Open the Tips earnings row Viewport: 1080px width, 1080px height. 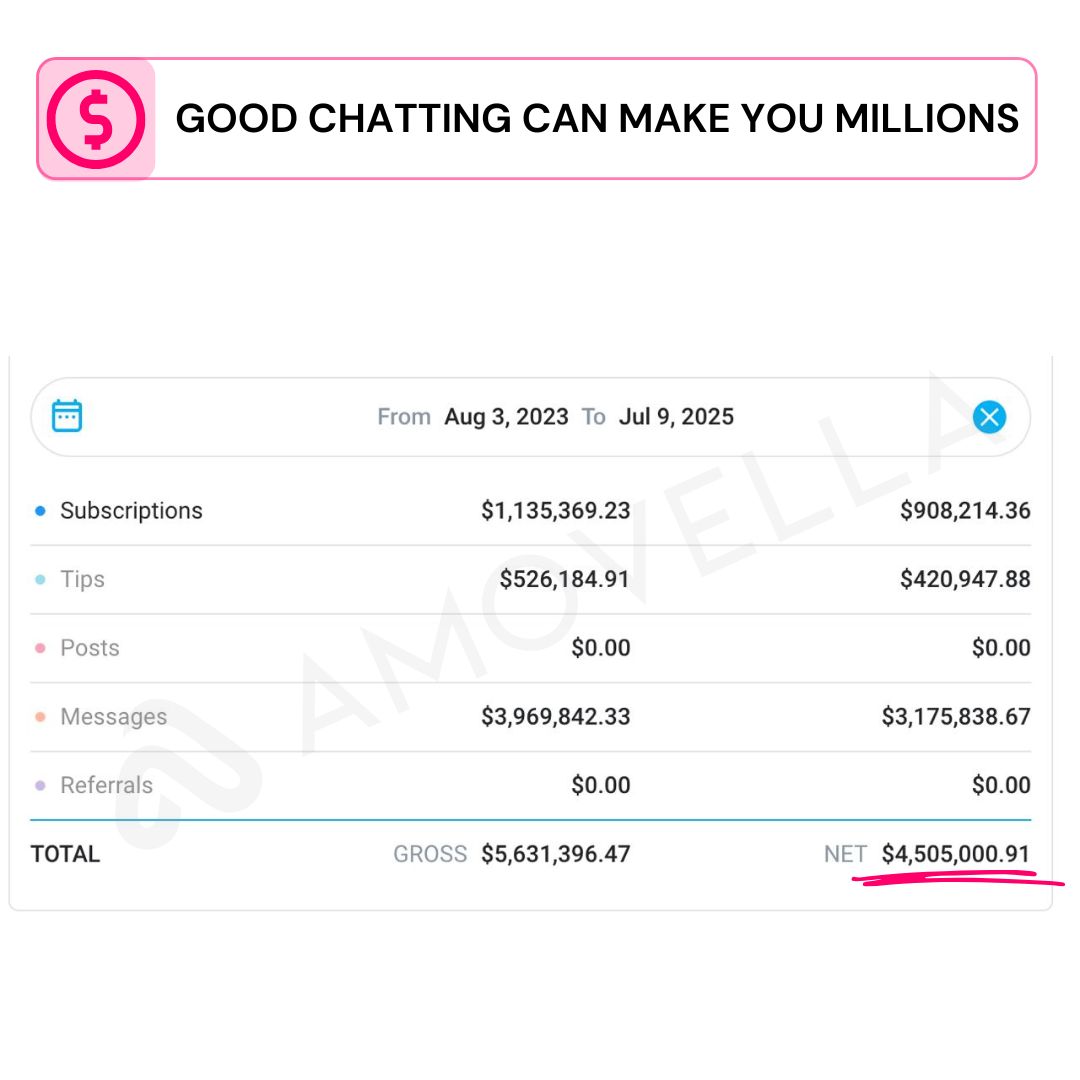[82, 580]
